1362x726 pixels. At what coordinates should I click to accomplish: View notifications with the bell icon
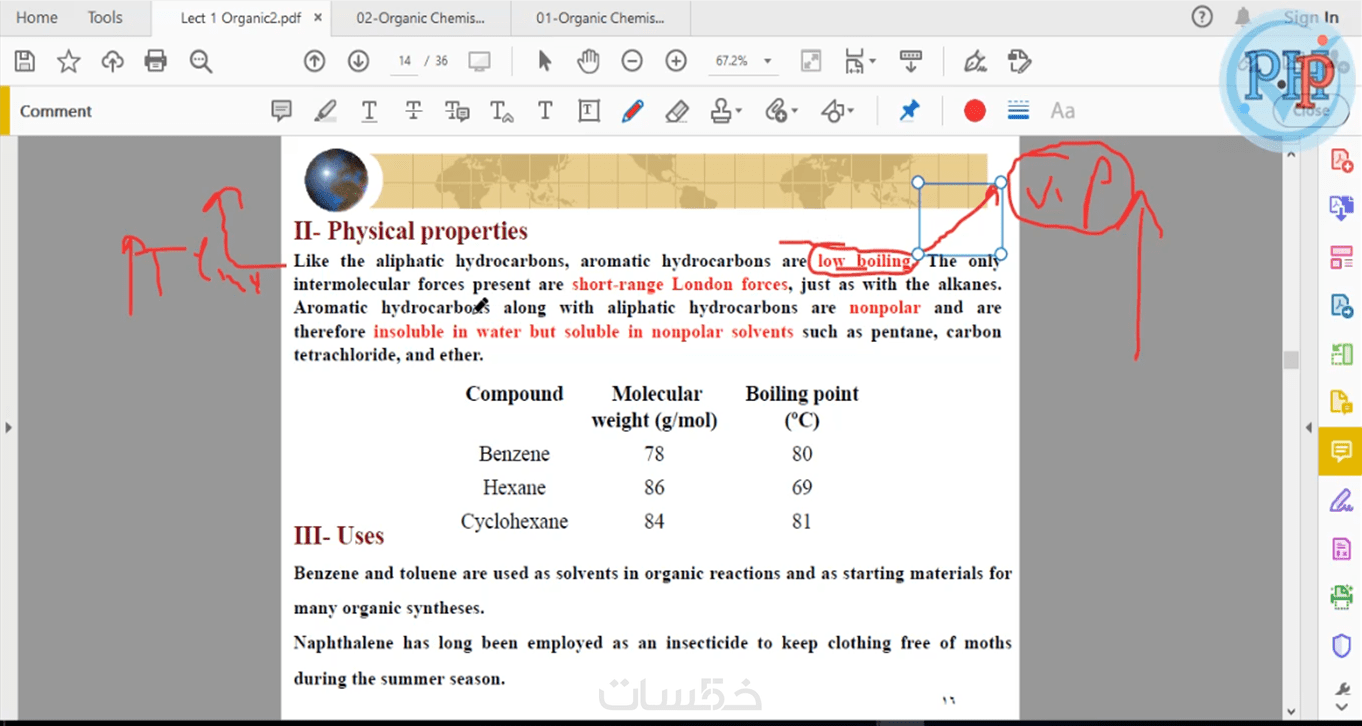point(1243,17)
